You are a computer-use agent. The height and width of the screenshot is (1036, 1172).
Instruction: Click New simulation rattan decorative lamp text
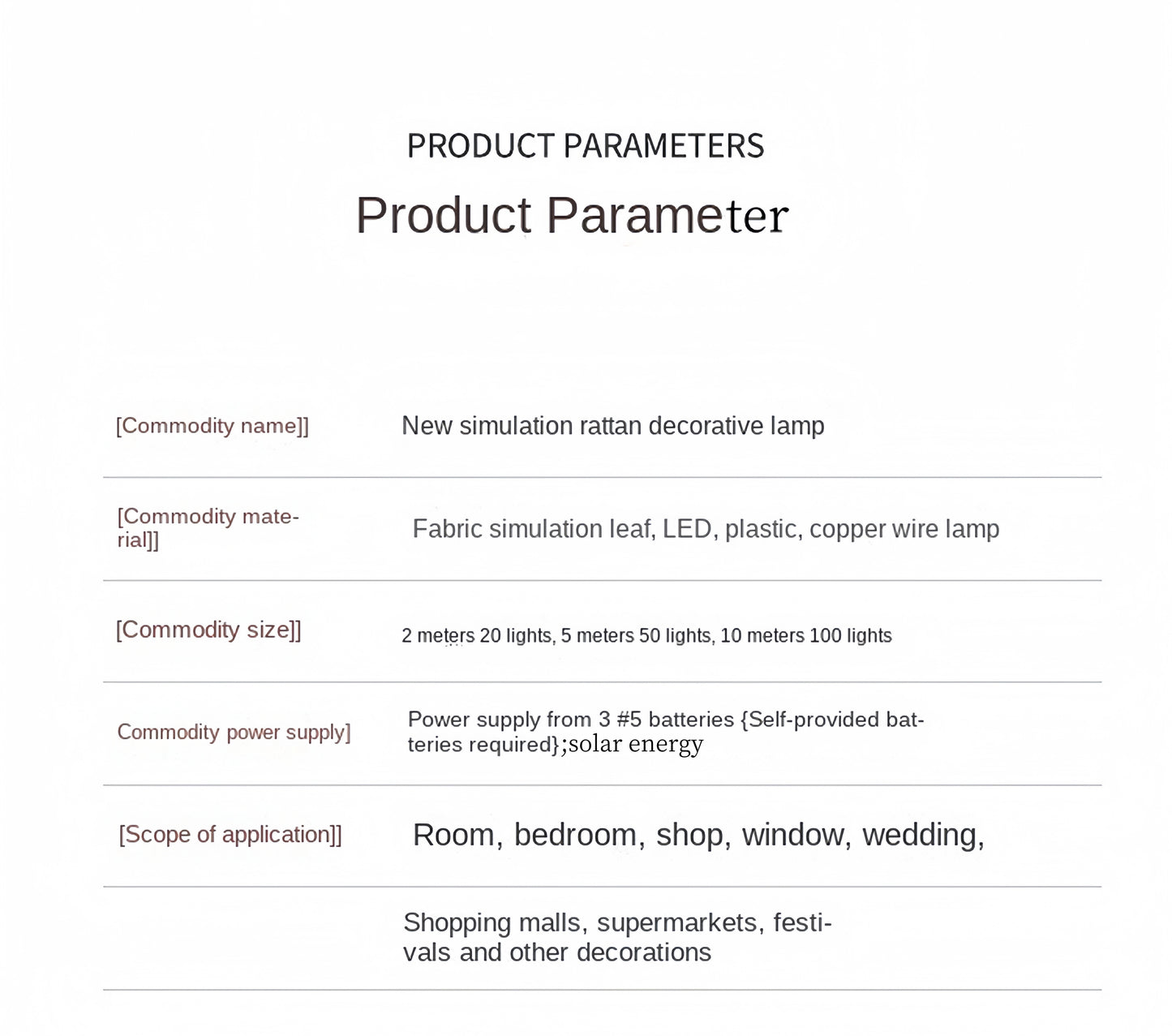(613, 426)
